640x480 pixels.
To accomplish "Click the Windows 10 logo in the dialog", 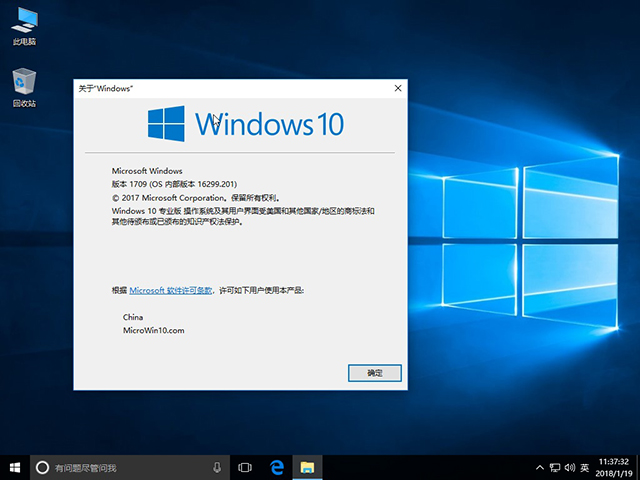I will pyautogui.click(x=246, y=124).
